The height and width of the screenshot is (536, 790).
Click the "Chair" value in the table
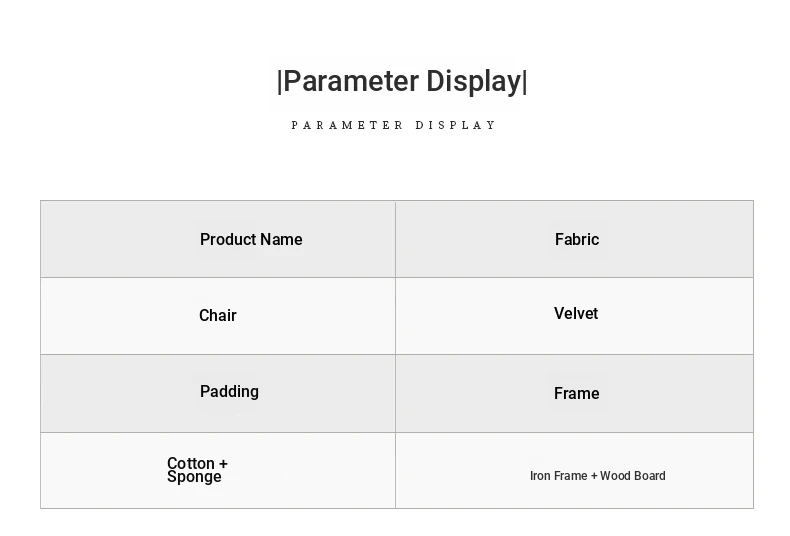218,316
